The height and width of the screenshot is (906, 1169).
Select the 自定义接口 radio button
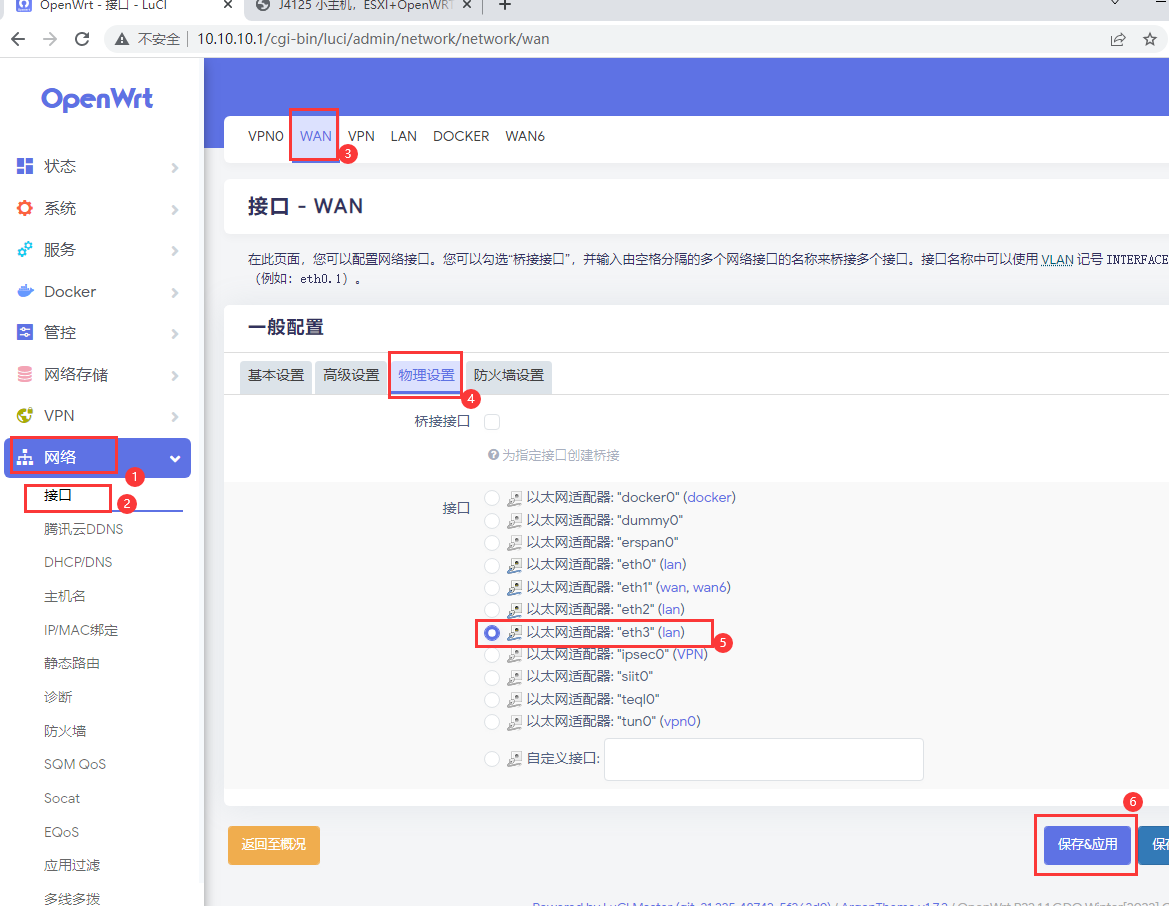click(x=492, y=759)
